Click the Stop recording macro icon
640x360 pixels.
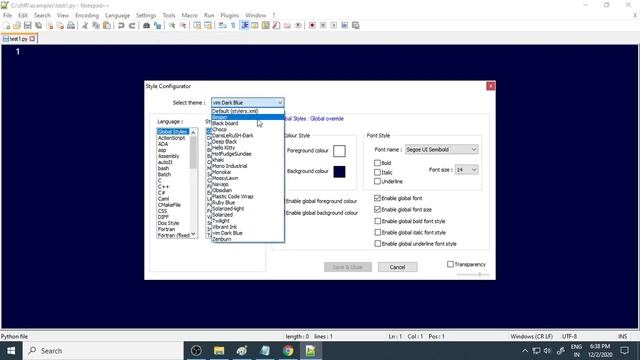pyautogui.click(x=323, y=25)
